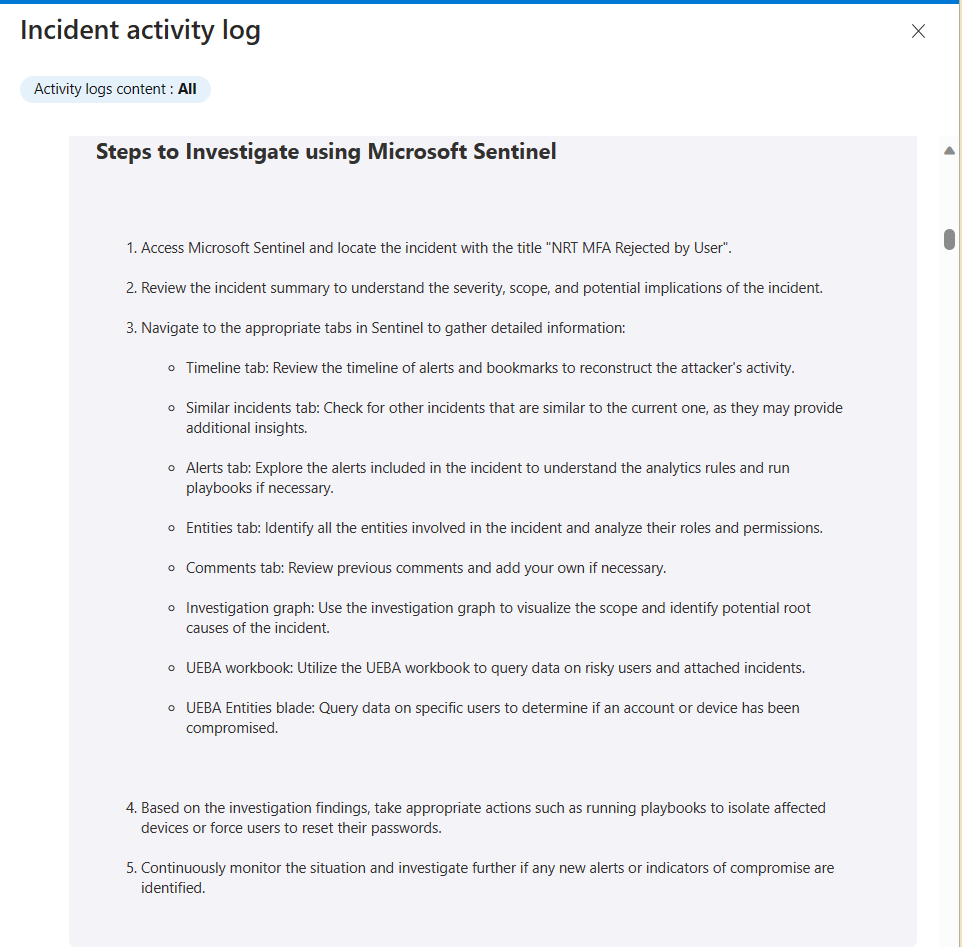Click step 2 about reviewing incident summary
The width and height of the screenshot is (962, 947).
[481, 288]
